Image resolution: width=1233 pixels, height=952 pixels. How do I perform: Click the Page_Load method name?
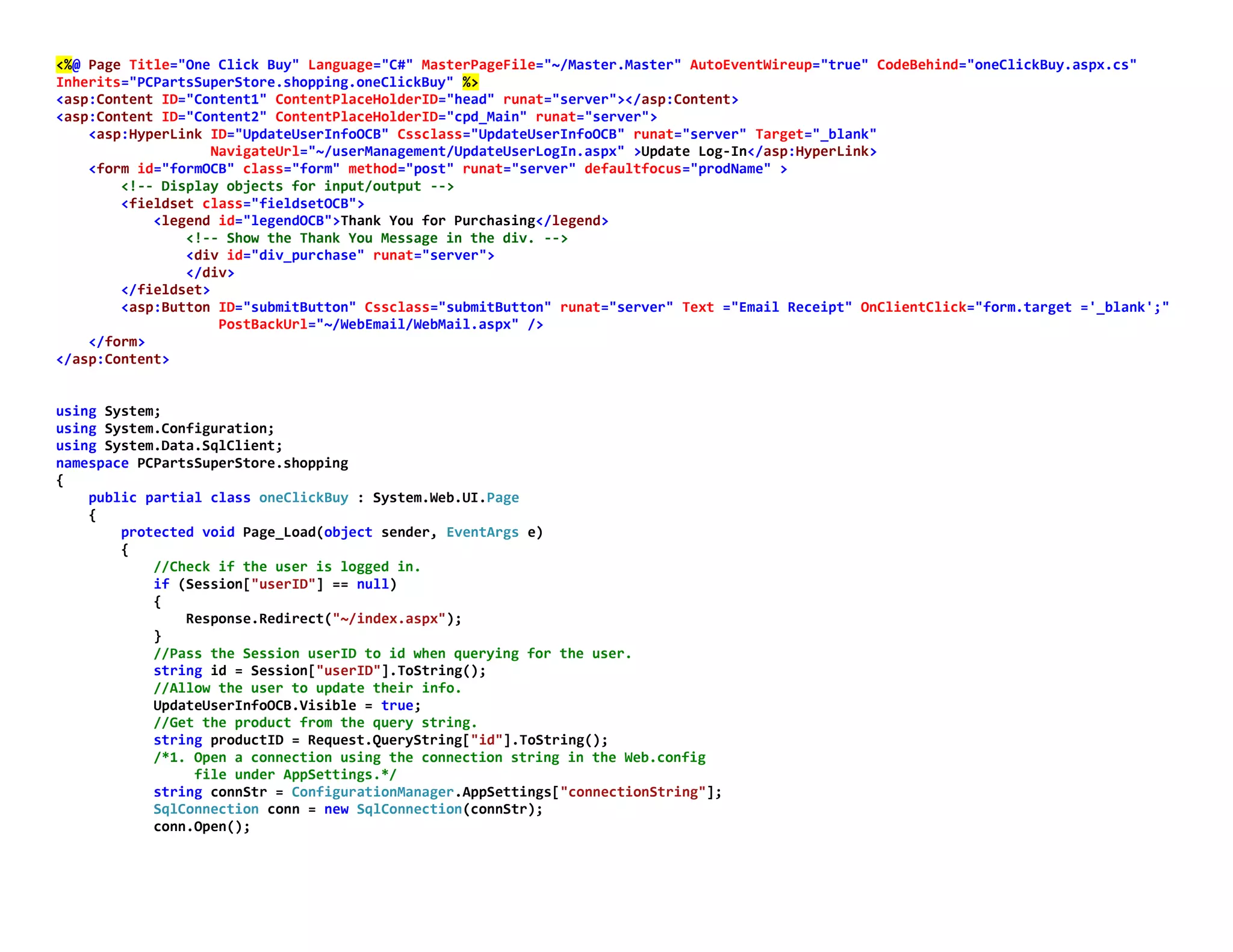coord(279,533)
